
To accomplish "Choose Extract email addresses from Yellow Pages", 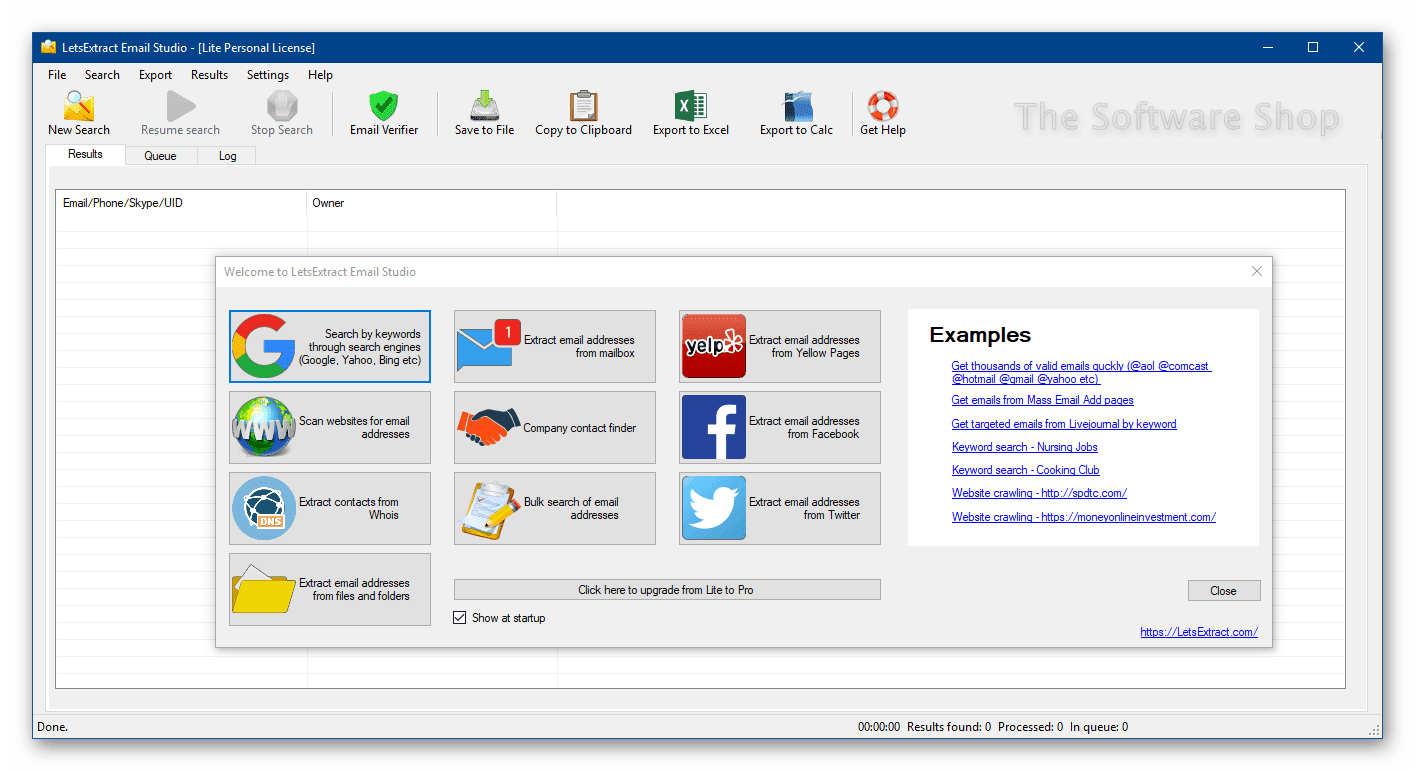I will pyautogui.click(x=780, y=346).
